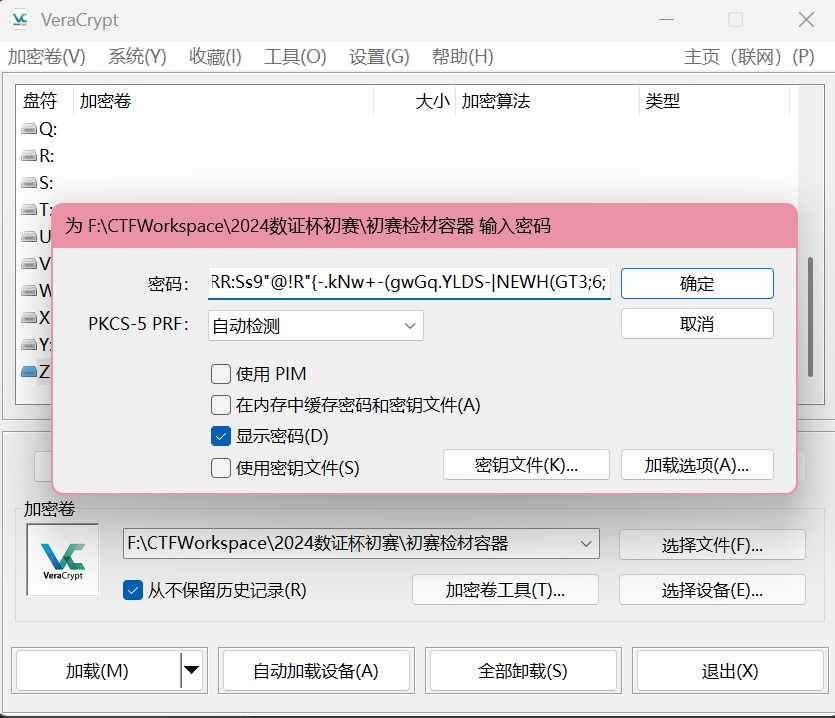The width and height of the screenshot is (835, 718).
Task: Click the drive list vertical scrollbar
Action: pos(811,317)
